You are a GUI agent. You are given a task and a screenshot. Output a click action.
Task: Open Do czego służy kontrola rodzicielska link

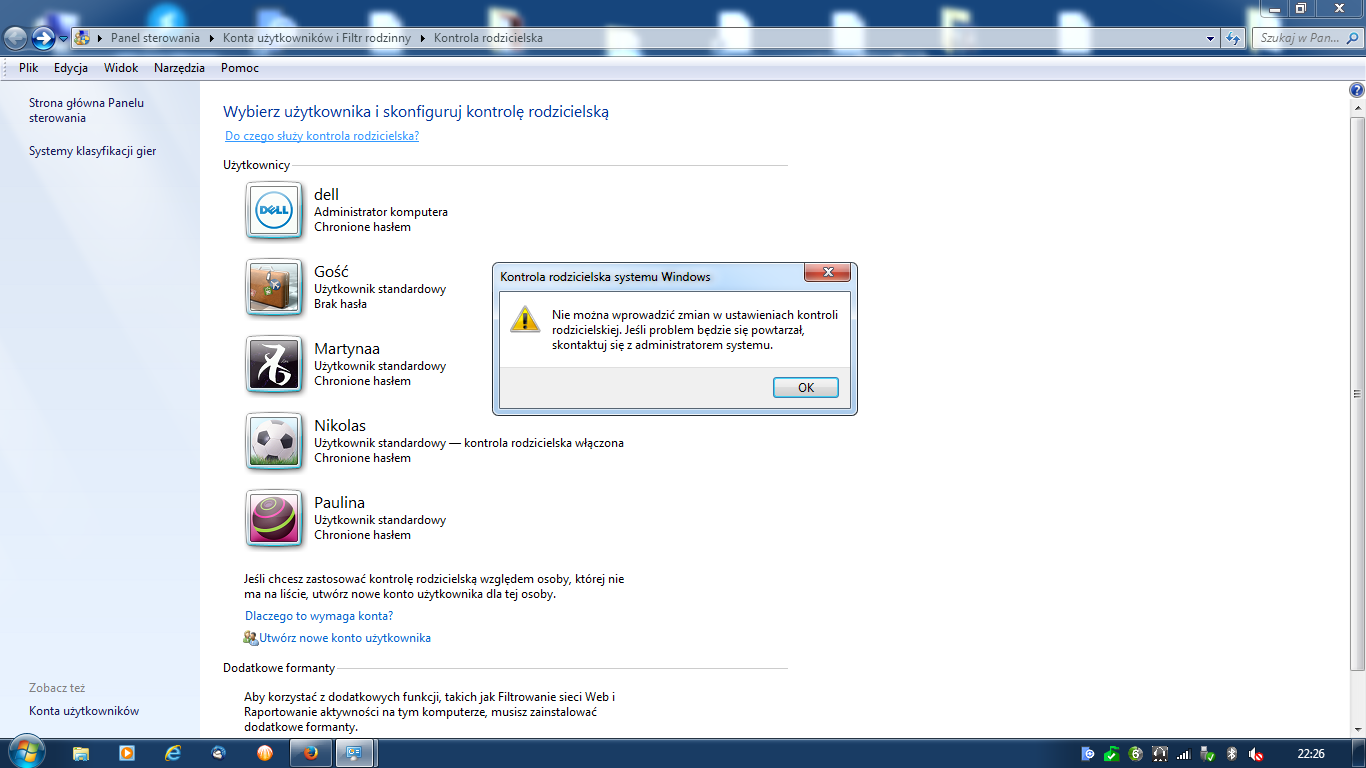click(x=322, y=136)
